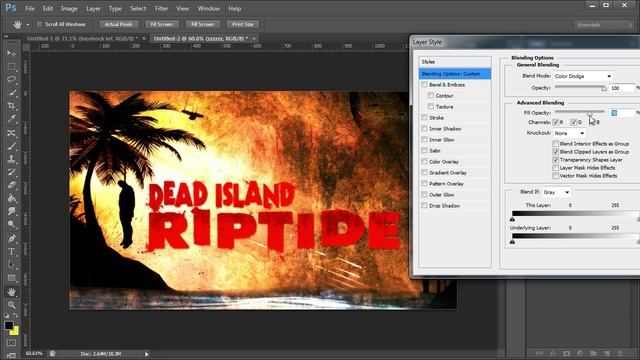Select the Smudge tool
This screenshot has height=360, width=640.
click(x=11, y=211)
